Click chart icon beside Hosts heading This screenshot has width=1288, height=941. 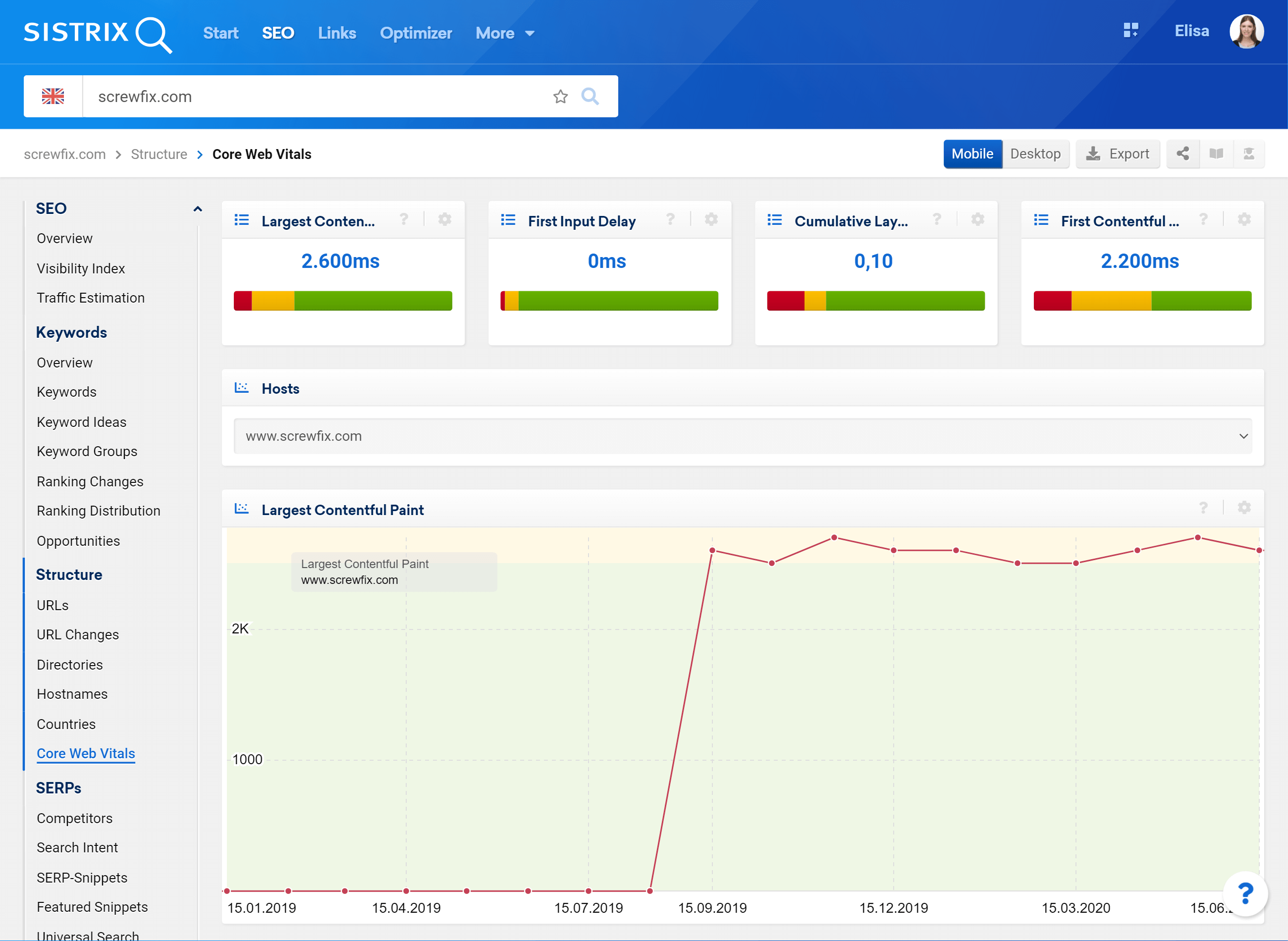click(x=242, y=388)
